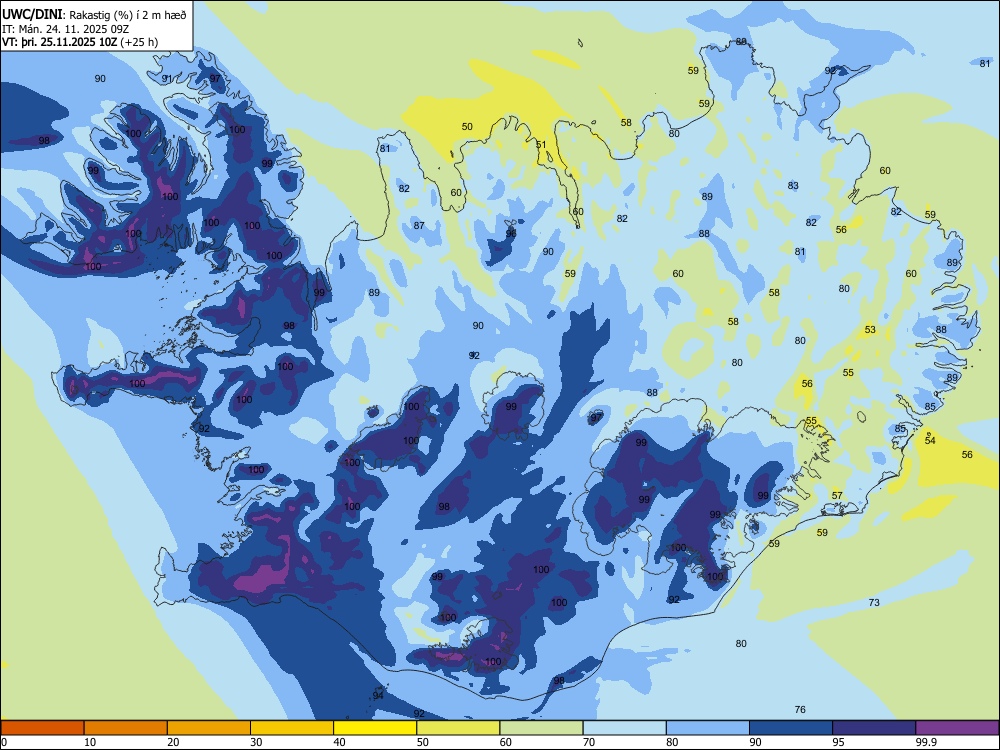
Task: Click the humidity value '57' on the map
Action: (837, 496)
